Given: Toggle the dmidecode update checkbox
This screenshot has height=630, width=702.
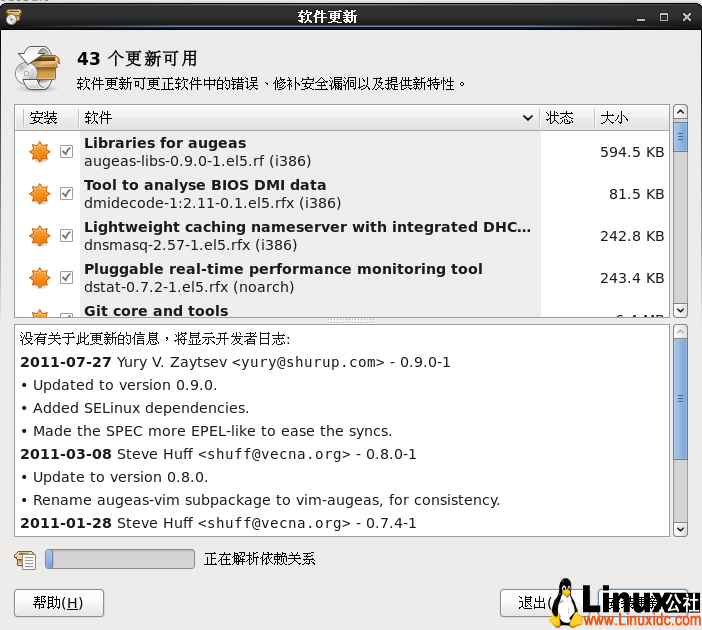Looking at the screenshot, I should 67,194.
